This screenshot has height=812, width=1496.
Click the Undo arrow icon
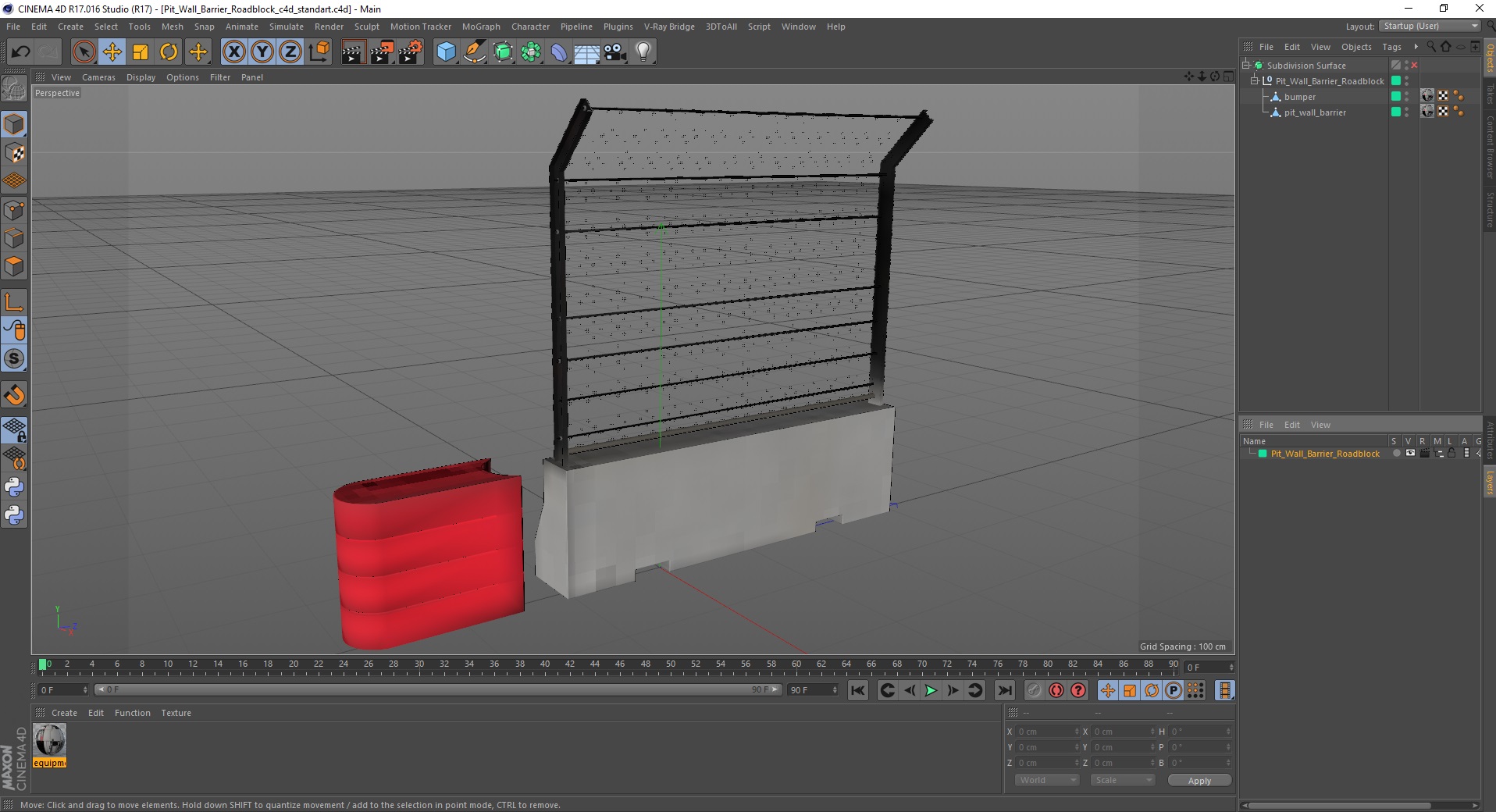20,52
